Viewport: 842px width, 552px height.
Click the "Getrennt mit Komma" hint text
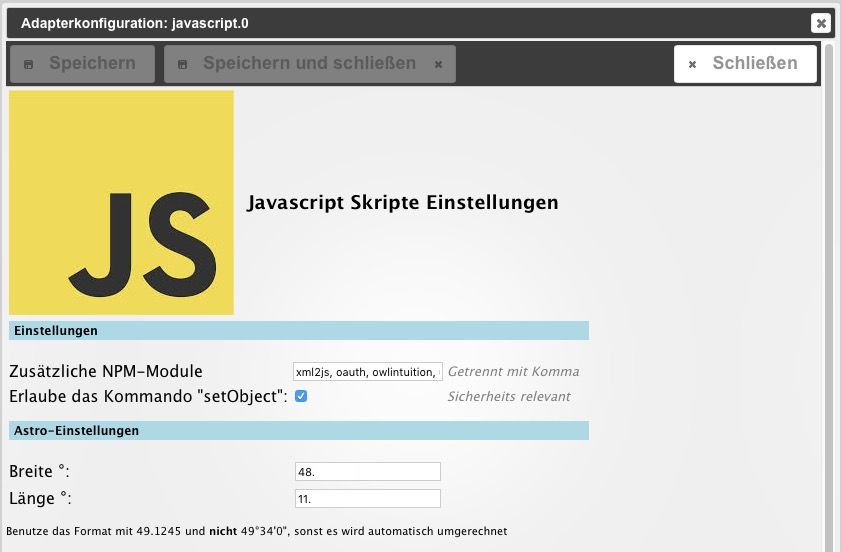pyautogui.click(x=513, y=372)
